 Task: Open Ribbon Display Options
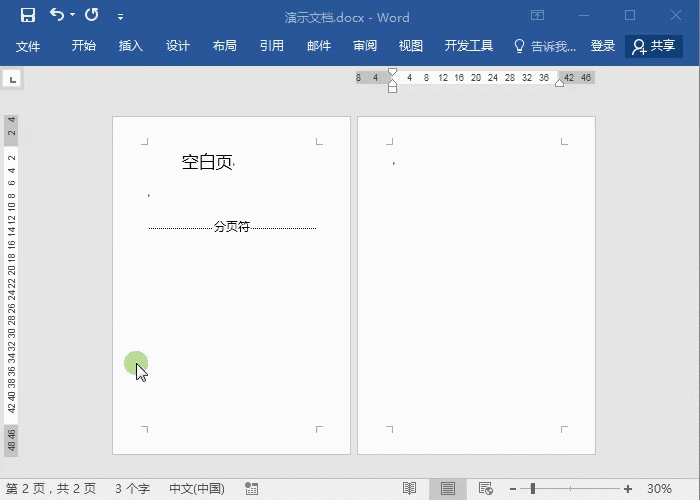tap(538, 15)
